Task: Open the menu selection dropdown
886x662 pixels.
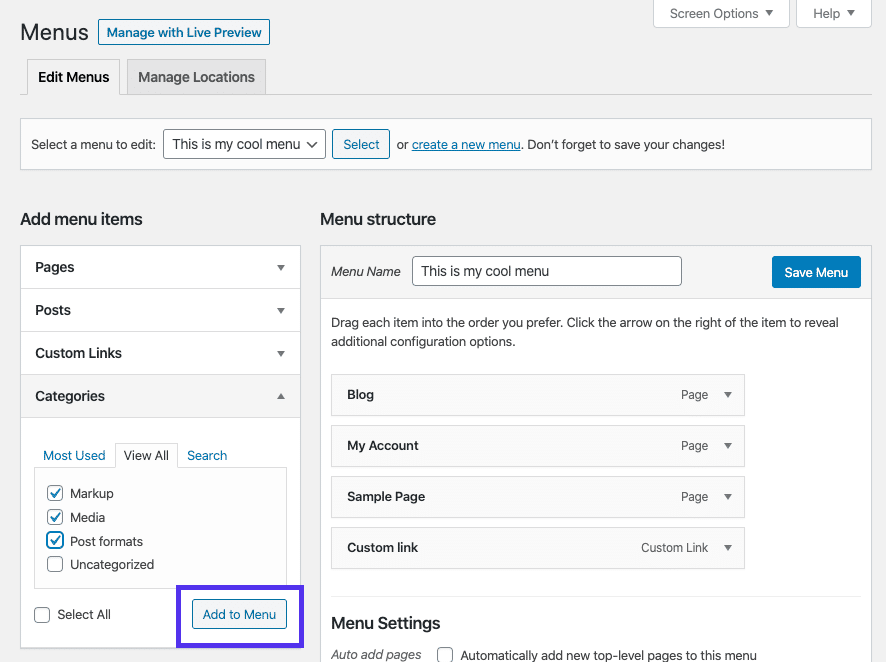Action: (244, 144)
